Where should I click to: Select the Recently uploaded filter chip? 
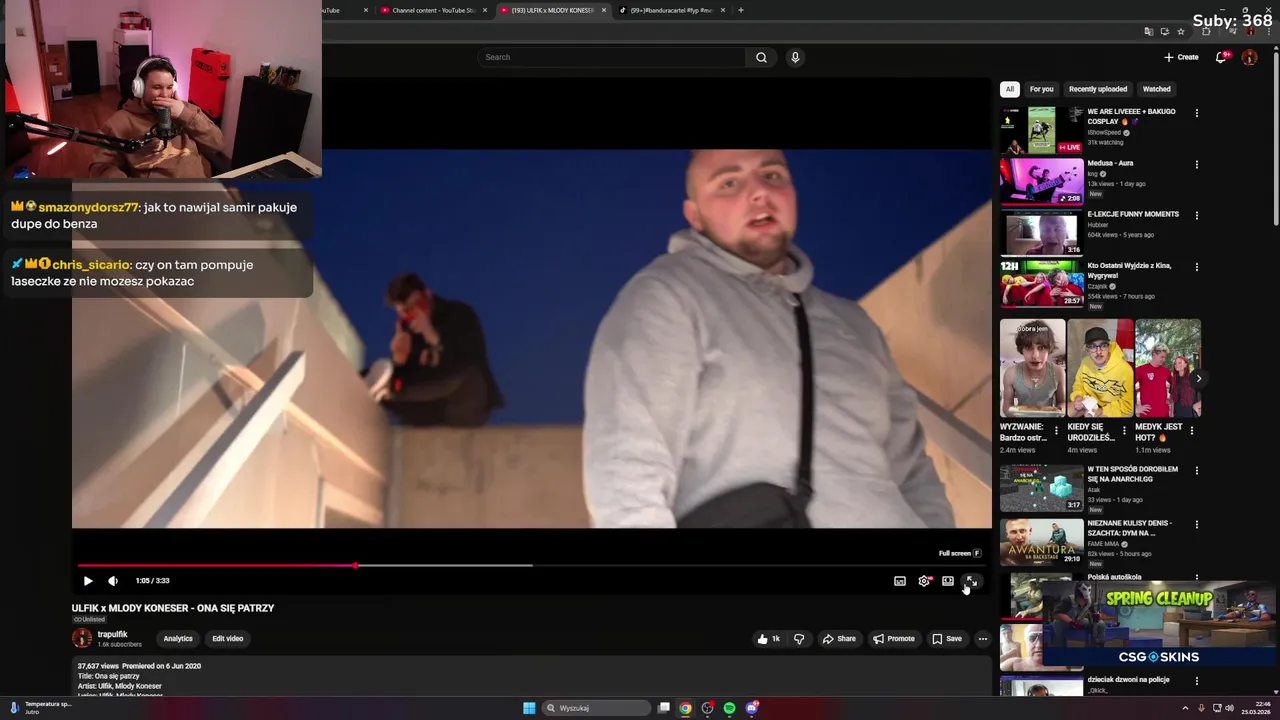point(1098,89)
